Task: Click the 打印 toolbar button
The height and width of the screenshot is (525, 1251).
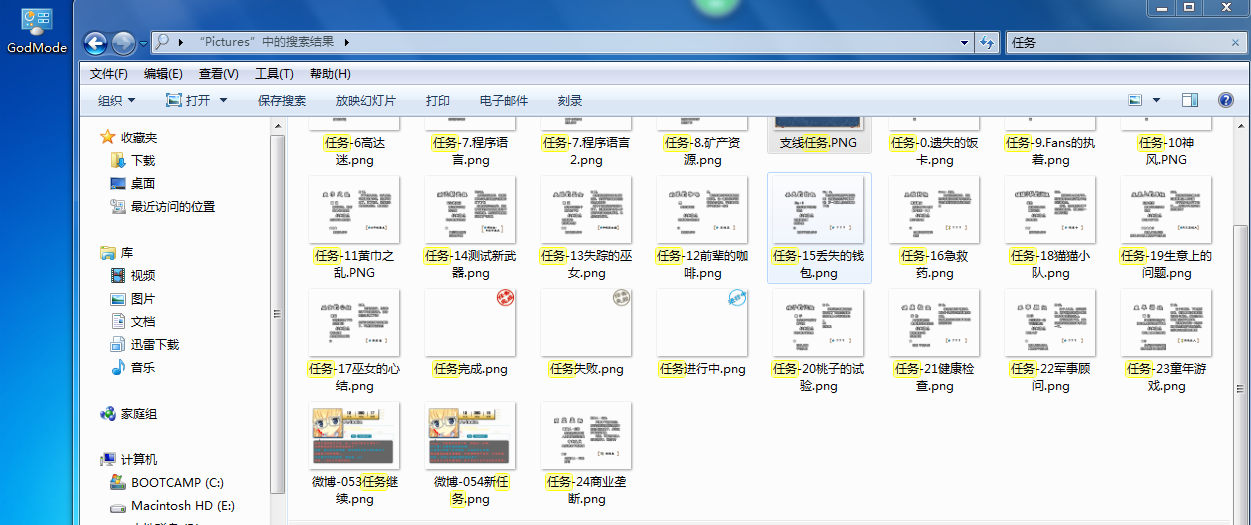Action: [438, 100]
